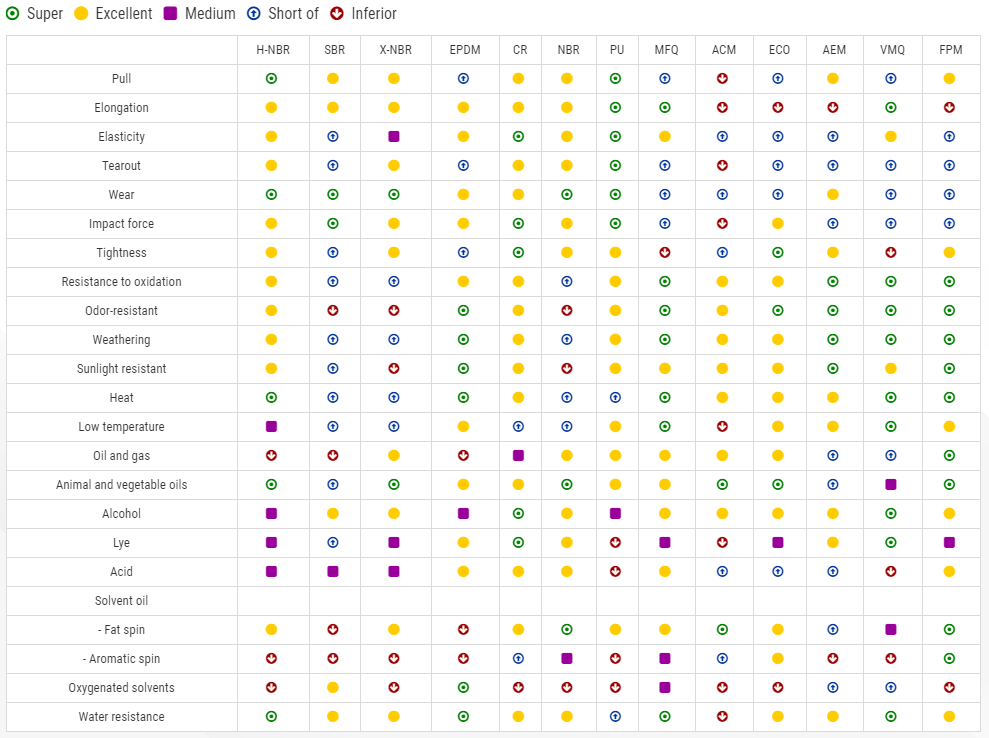Click the Oxygenated solvents row label
The image size is (989, 738).
121,688
